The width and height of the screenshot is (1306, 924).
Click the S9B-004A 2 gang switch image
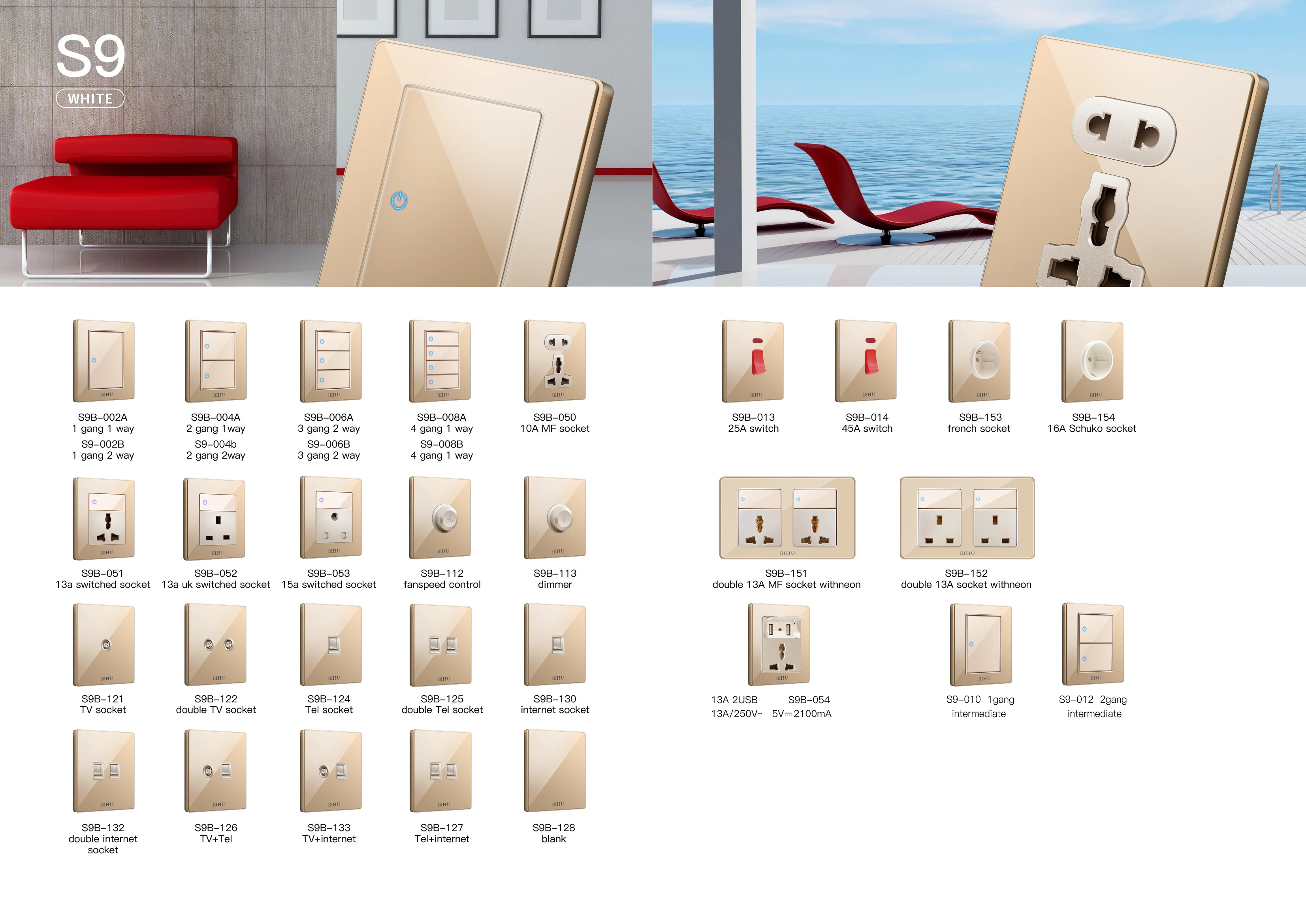tap(216, 361)
